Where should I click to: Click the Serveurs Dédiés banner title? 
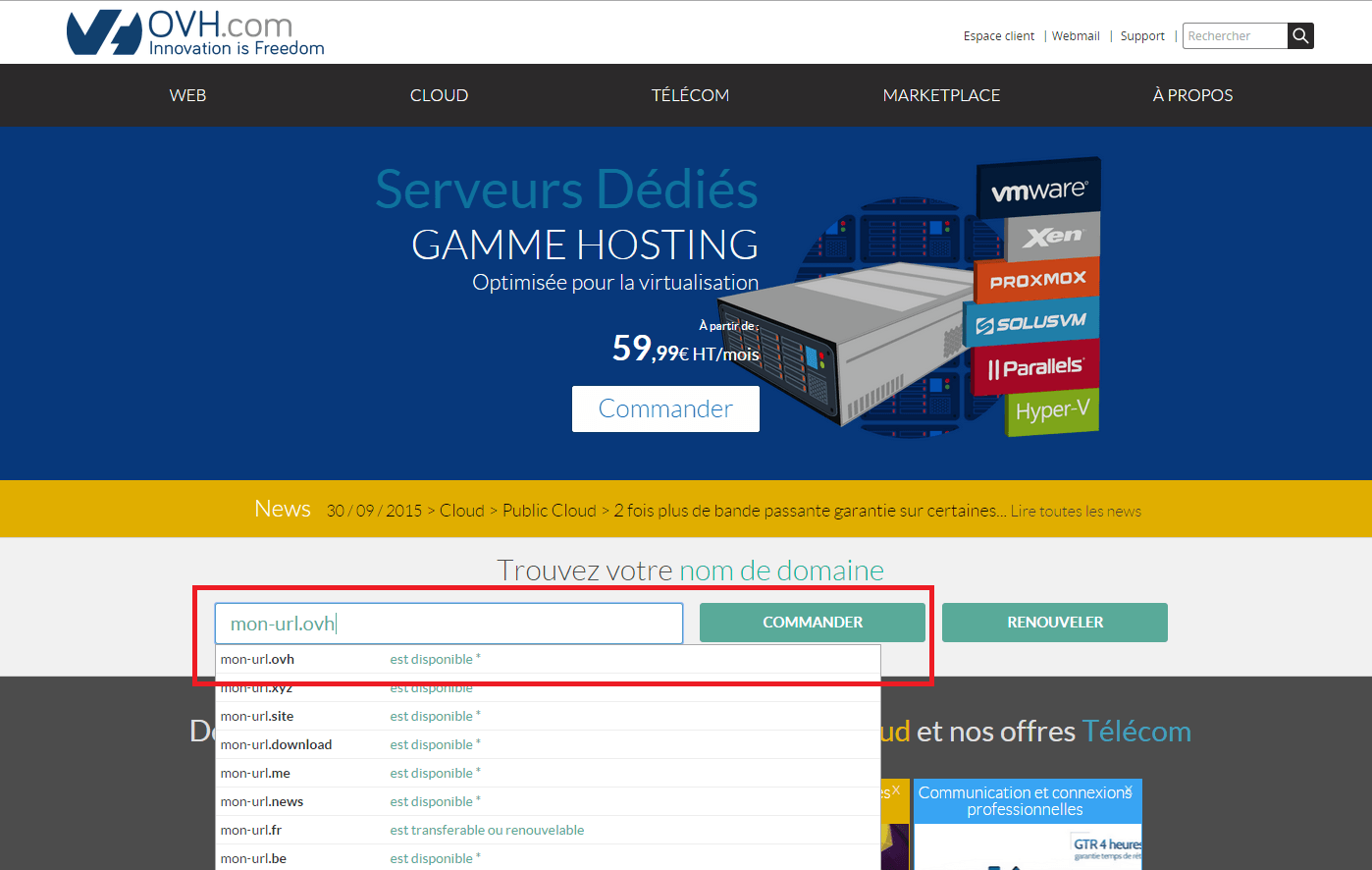[x=566, y=189]
